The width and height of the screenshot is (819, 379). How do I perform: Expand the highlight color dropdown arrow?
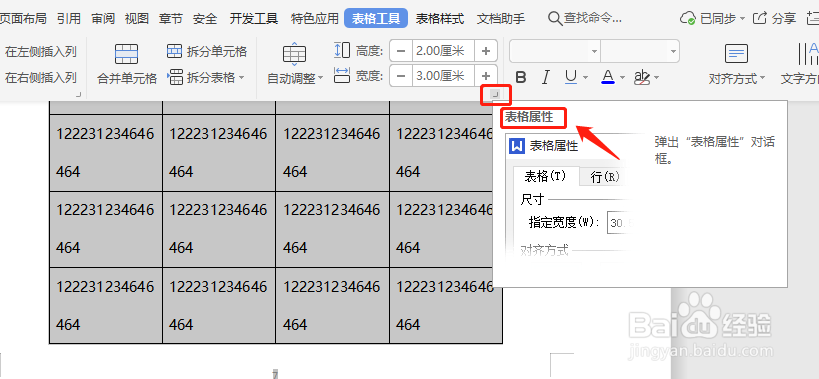pos(656,78)
